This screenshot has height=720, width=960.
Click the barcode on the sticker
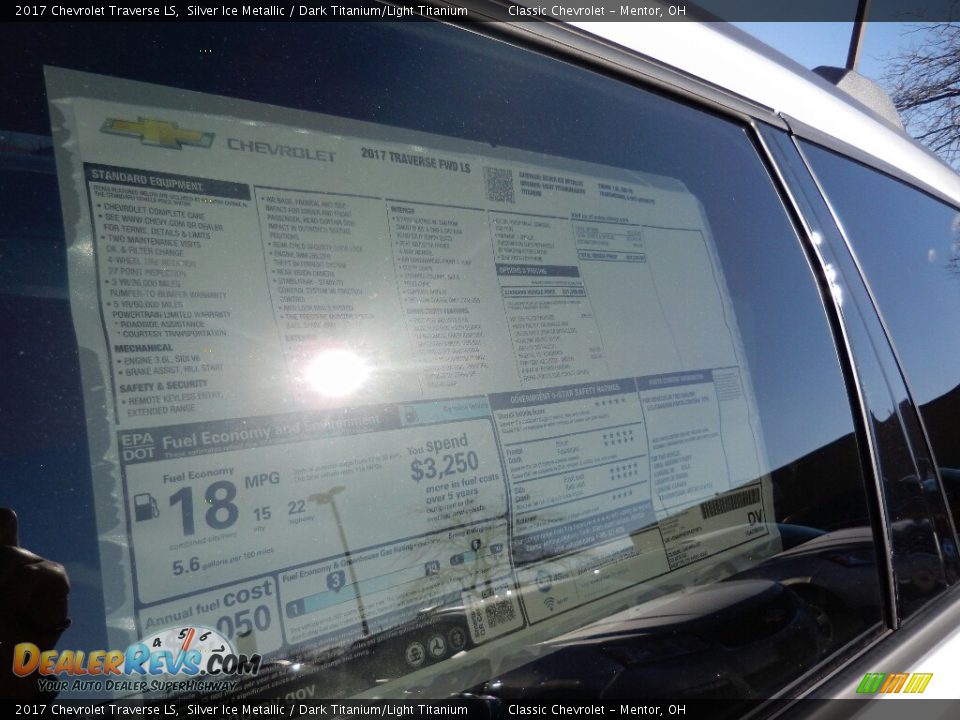730,502
